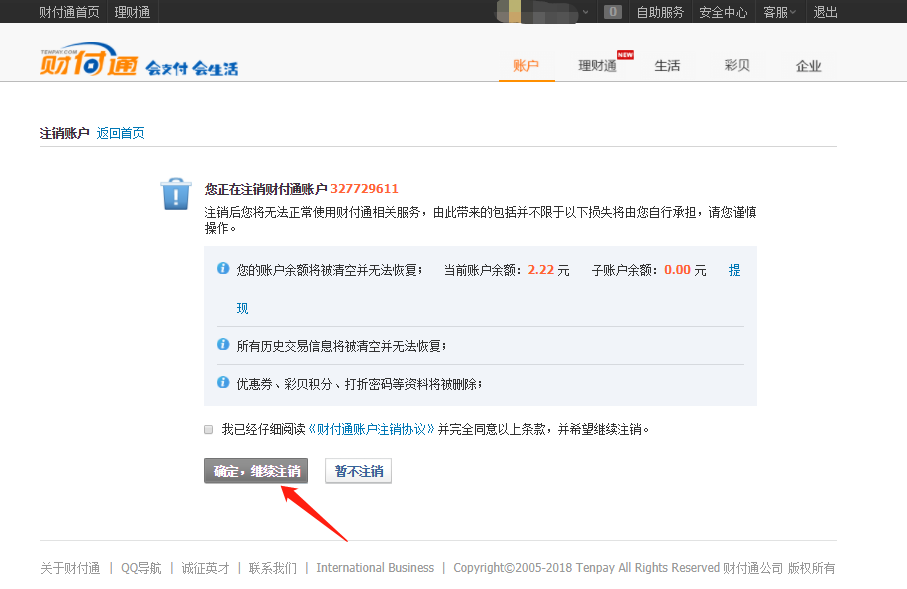Image resolution: width=907 pixels, height=589 pixels.
Task: Open 理财通 in the top bar
Action: (x=132, y=12)
